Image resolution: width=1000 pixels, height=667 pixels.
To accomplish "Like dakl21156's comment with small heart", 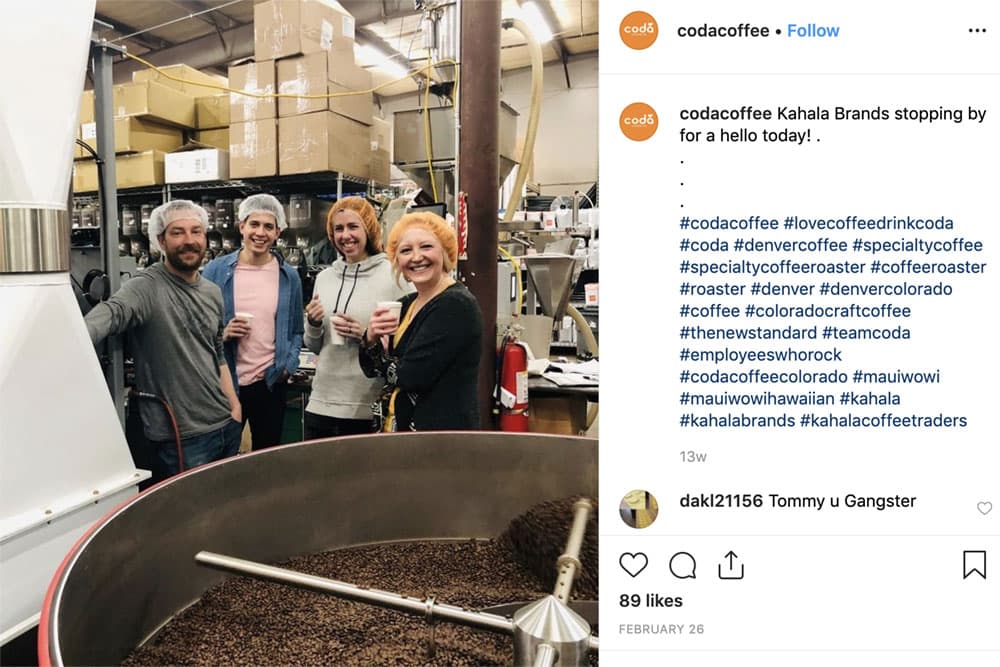I will click(x=985, y=508).
